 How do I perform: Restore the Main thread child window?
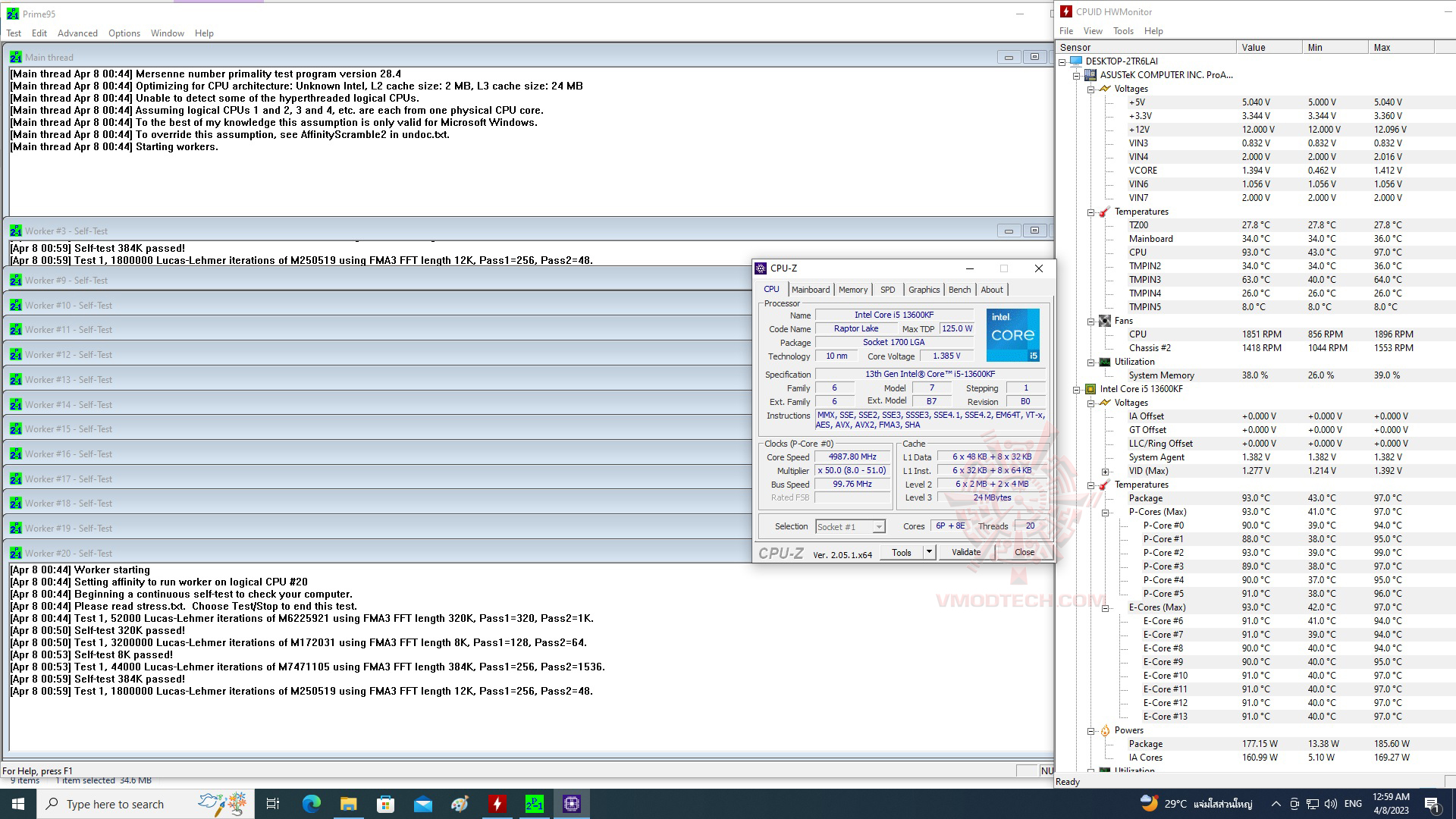click(1034, 57)
